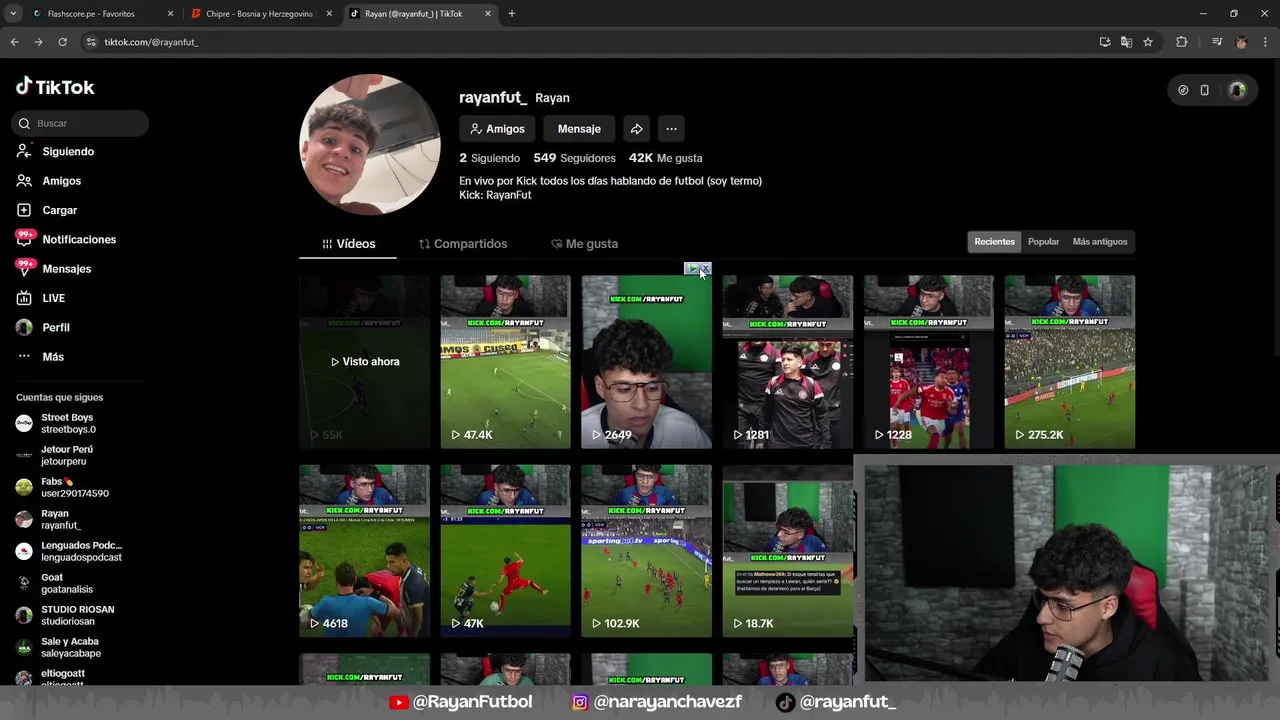The image size is (1280, 720).
Task: Translate this page icon
Action: [1126, 42]
